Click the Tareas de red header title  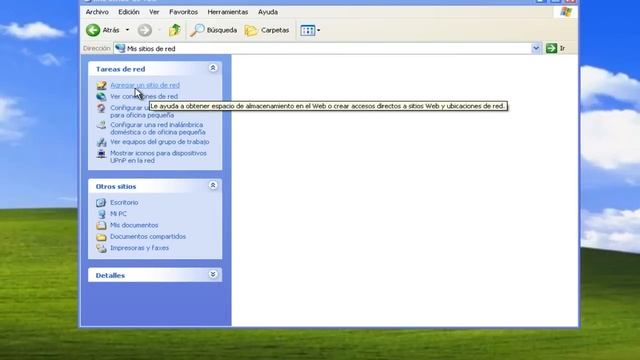120,69
